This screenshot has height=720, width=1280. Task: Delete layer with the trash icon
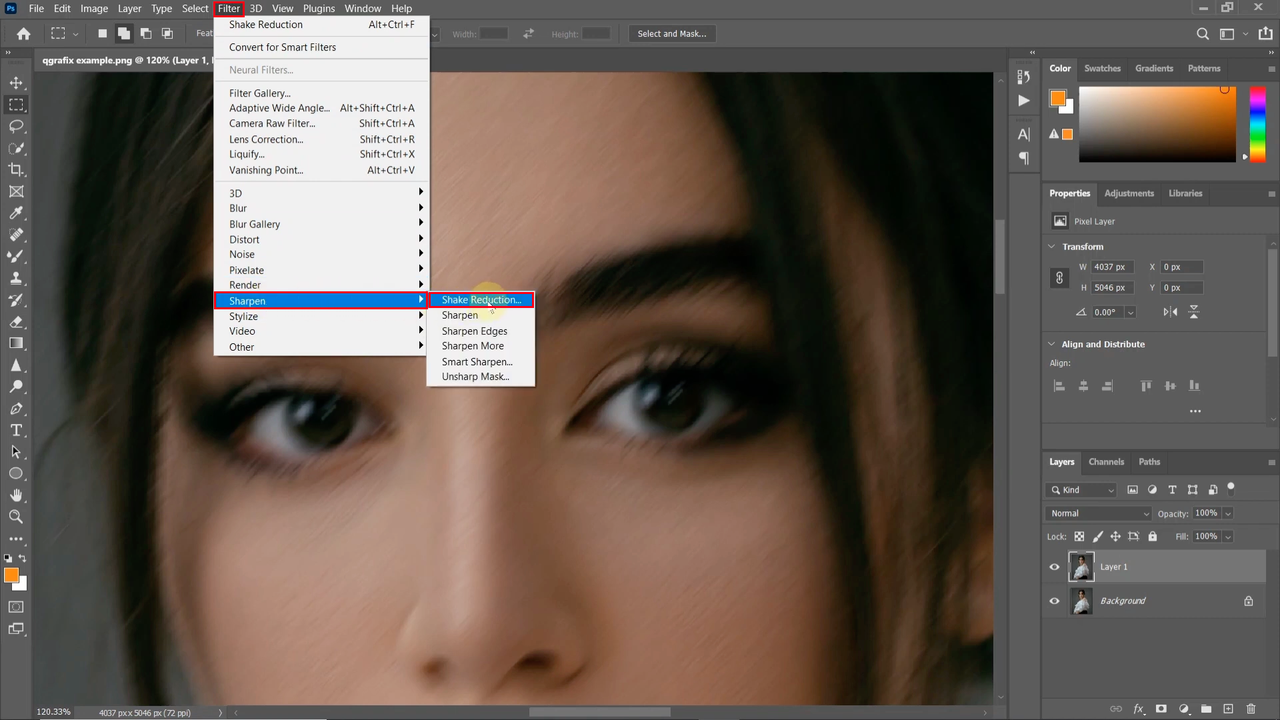coord(1251,709)
